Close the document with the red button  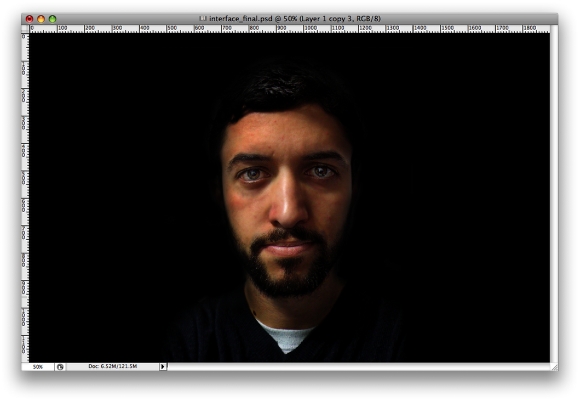tap(29, 19)
